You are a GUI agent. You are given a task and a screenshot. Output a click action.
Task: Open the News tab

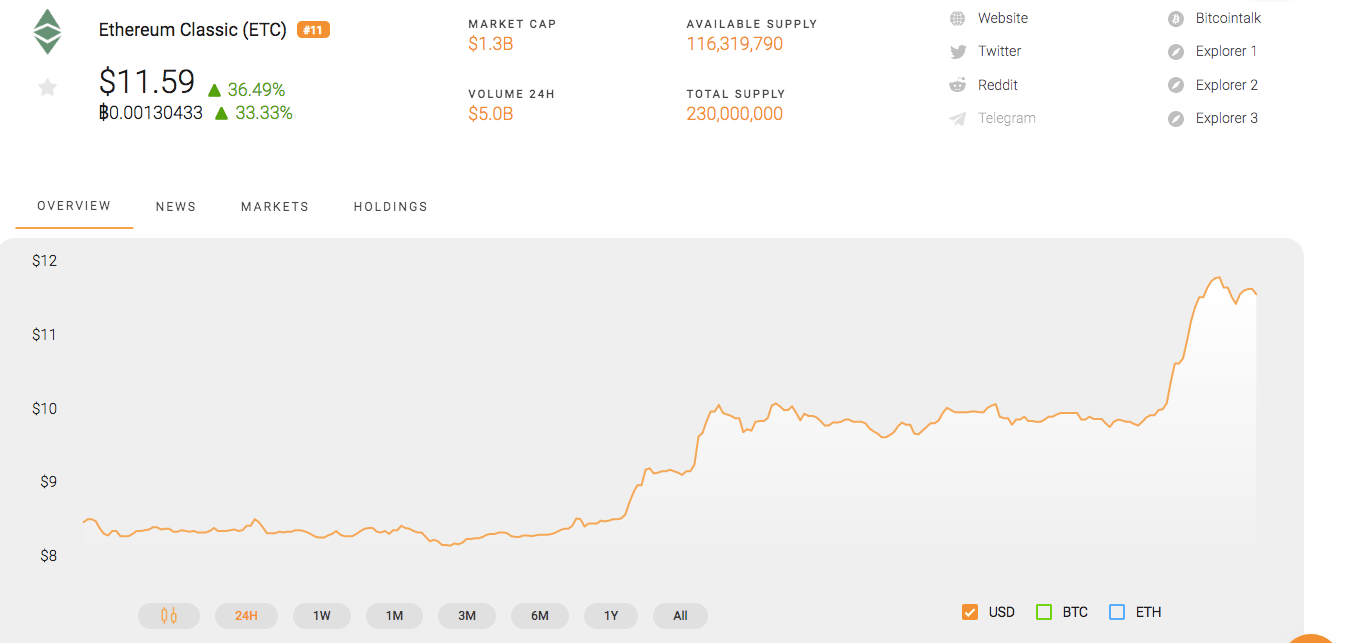point(176,207)
